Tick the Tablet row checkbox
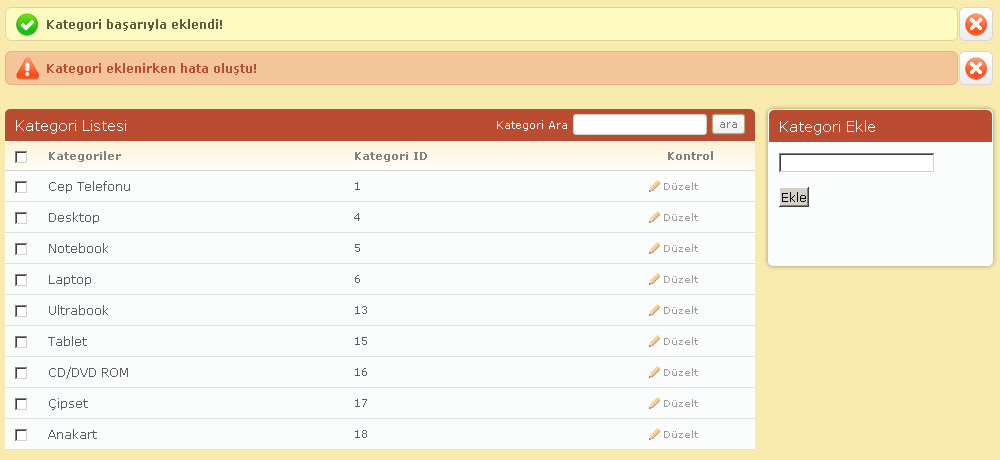The height and width of the screenshot is (460, 1000). coord(21,342)
